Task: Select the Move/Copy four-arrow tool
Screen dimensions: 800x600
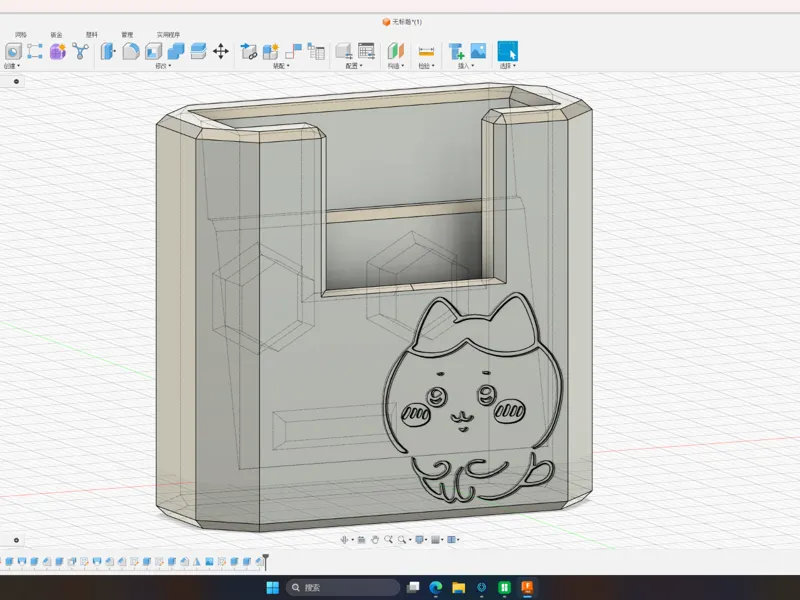Action: coord(220,51)
